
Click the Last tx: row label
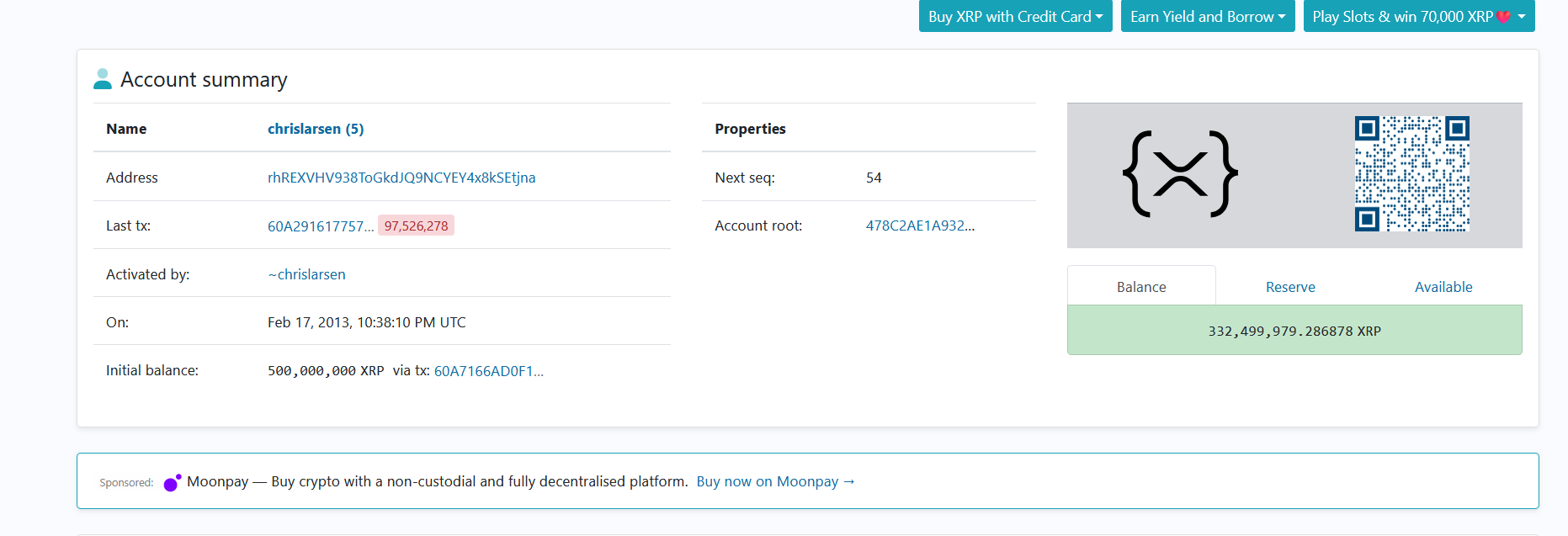[x=128, y=226]
